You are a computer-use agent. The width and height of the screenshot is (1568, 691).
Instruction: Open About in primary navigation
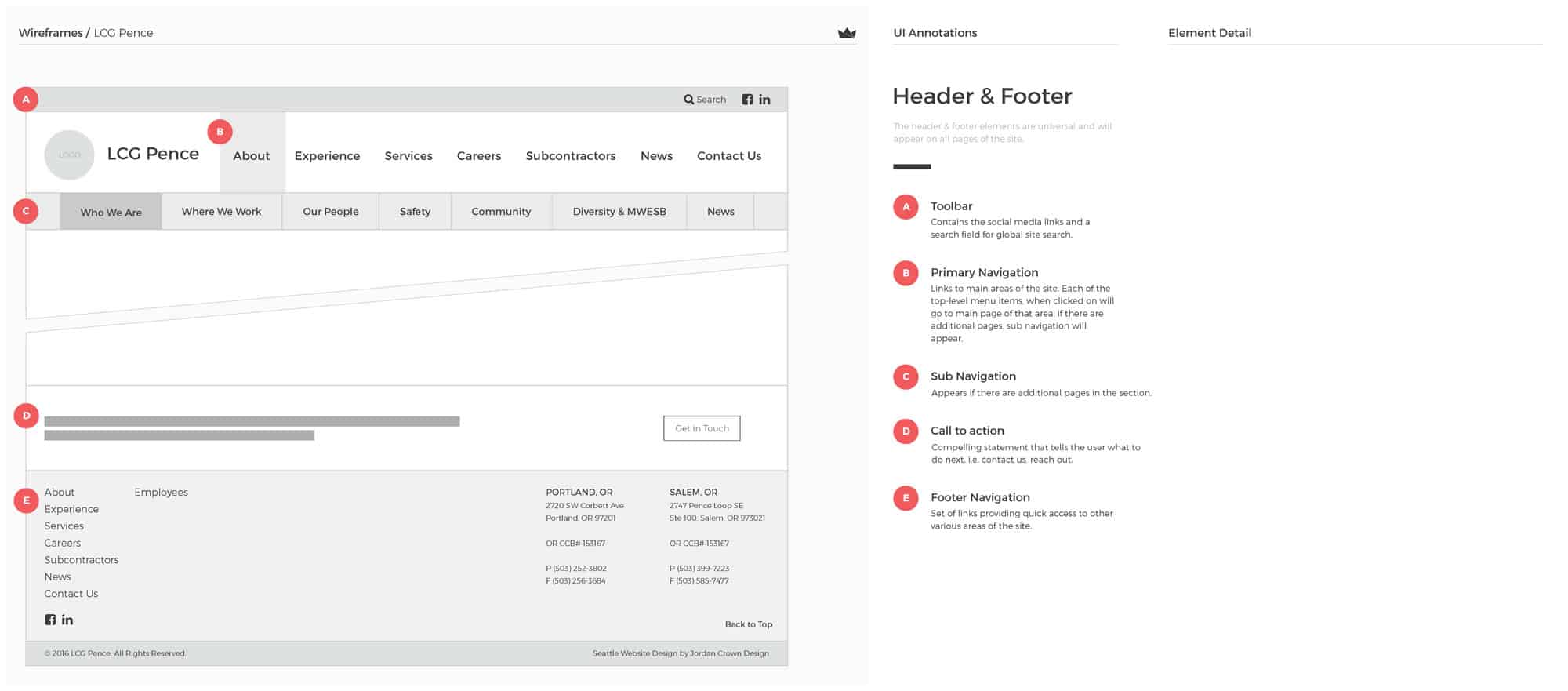click(252, 156)
